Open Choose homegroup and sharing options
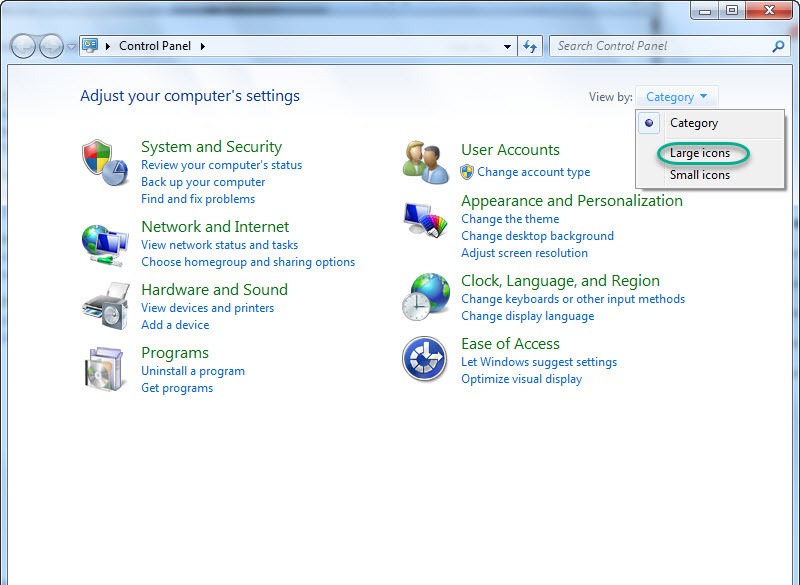Screen dimensions: 800x585 pos(248,262)
